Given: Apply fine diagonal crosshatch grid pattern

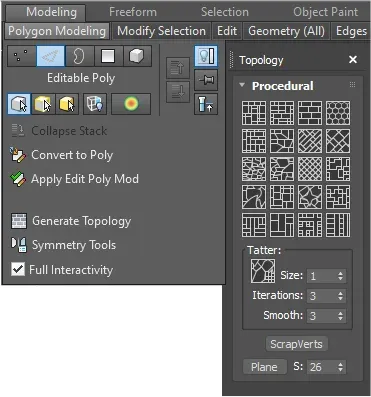Looking at the screenshot, I should [x=310, y=169].
